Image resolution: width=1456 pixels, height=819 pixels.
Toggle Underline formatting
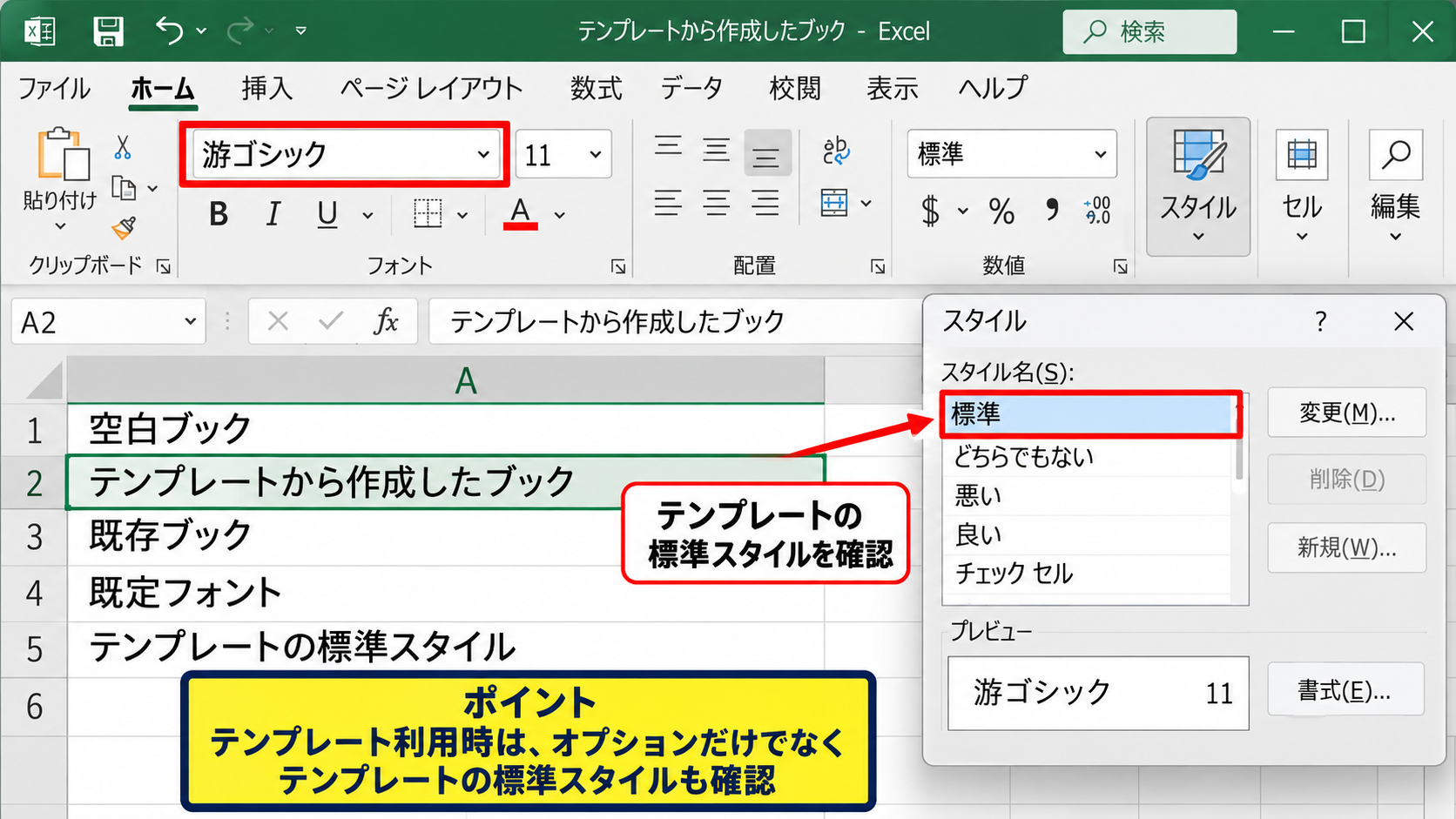[327, 213]
